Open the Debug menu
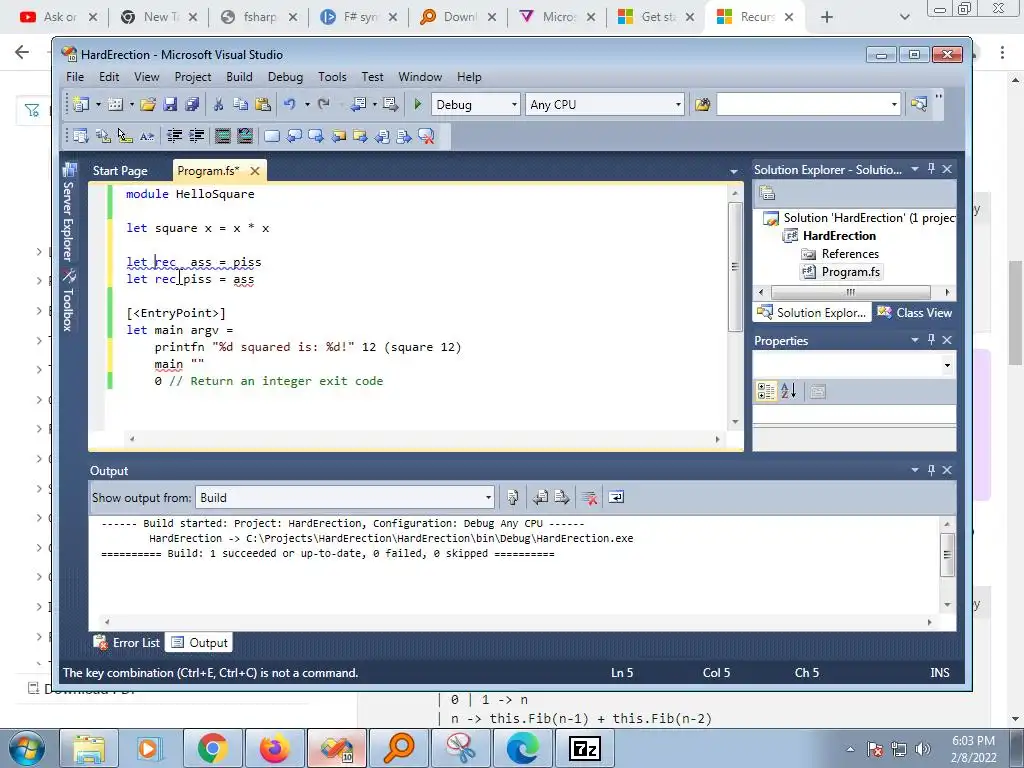The image size is (1024, 768). [285, 77]
